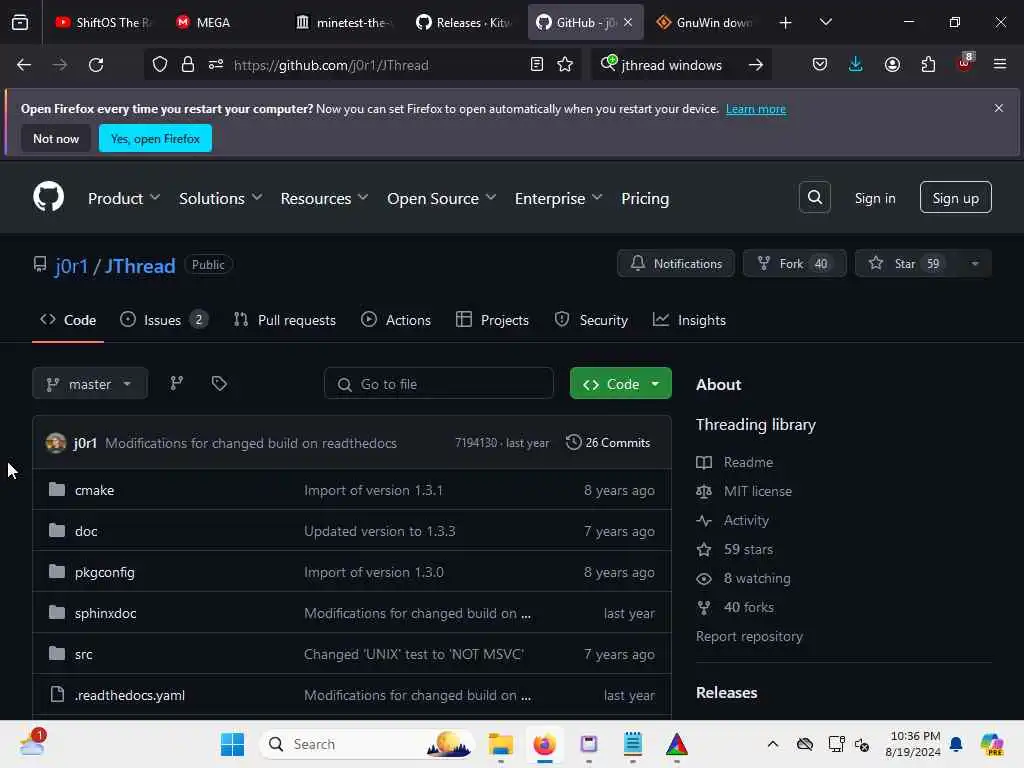The image size is (1024, 768).
Task: Switch to the Issues tab
Action: pos(164,320)
